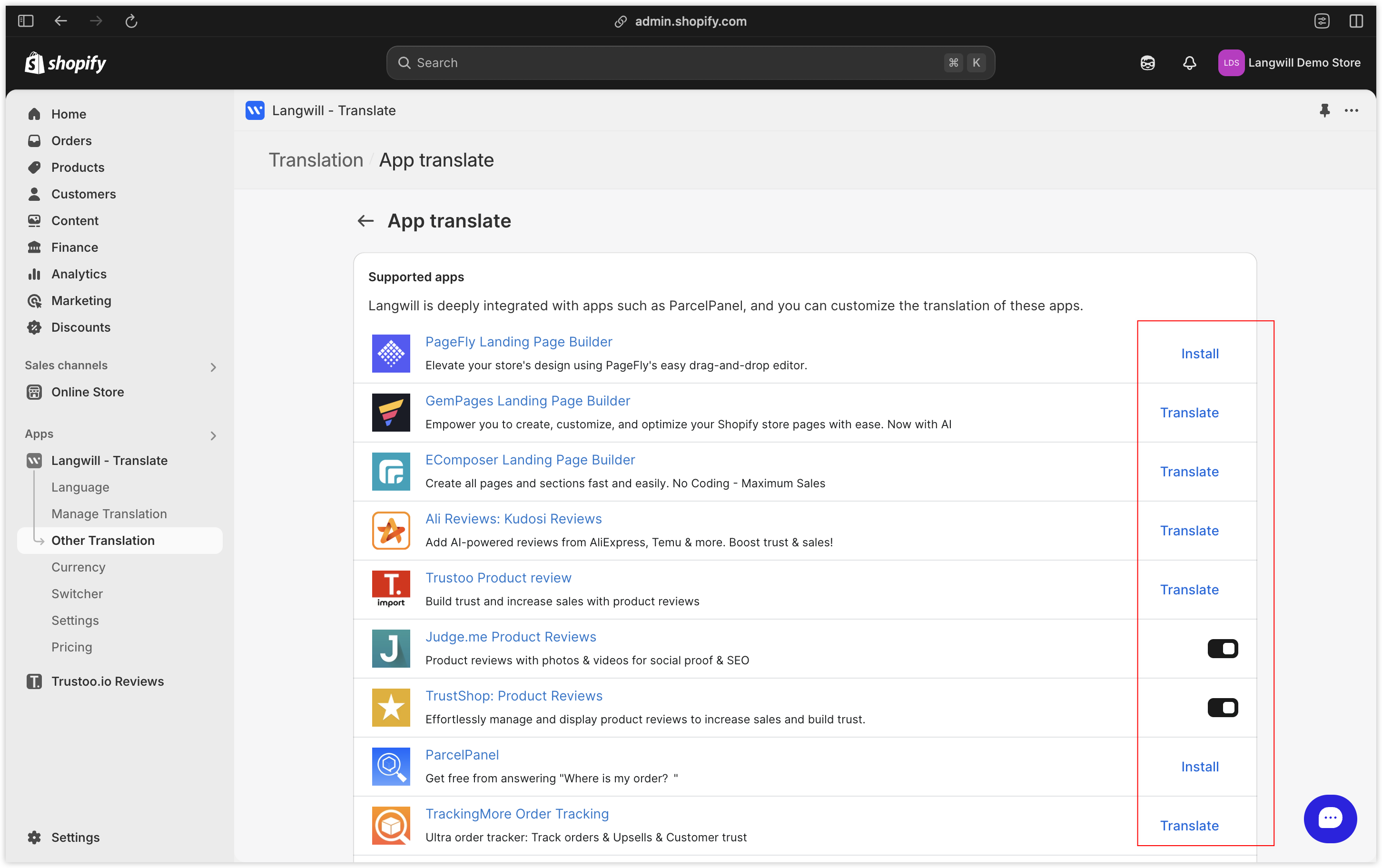Open Analytics in the sidebar

coord(120,274)
